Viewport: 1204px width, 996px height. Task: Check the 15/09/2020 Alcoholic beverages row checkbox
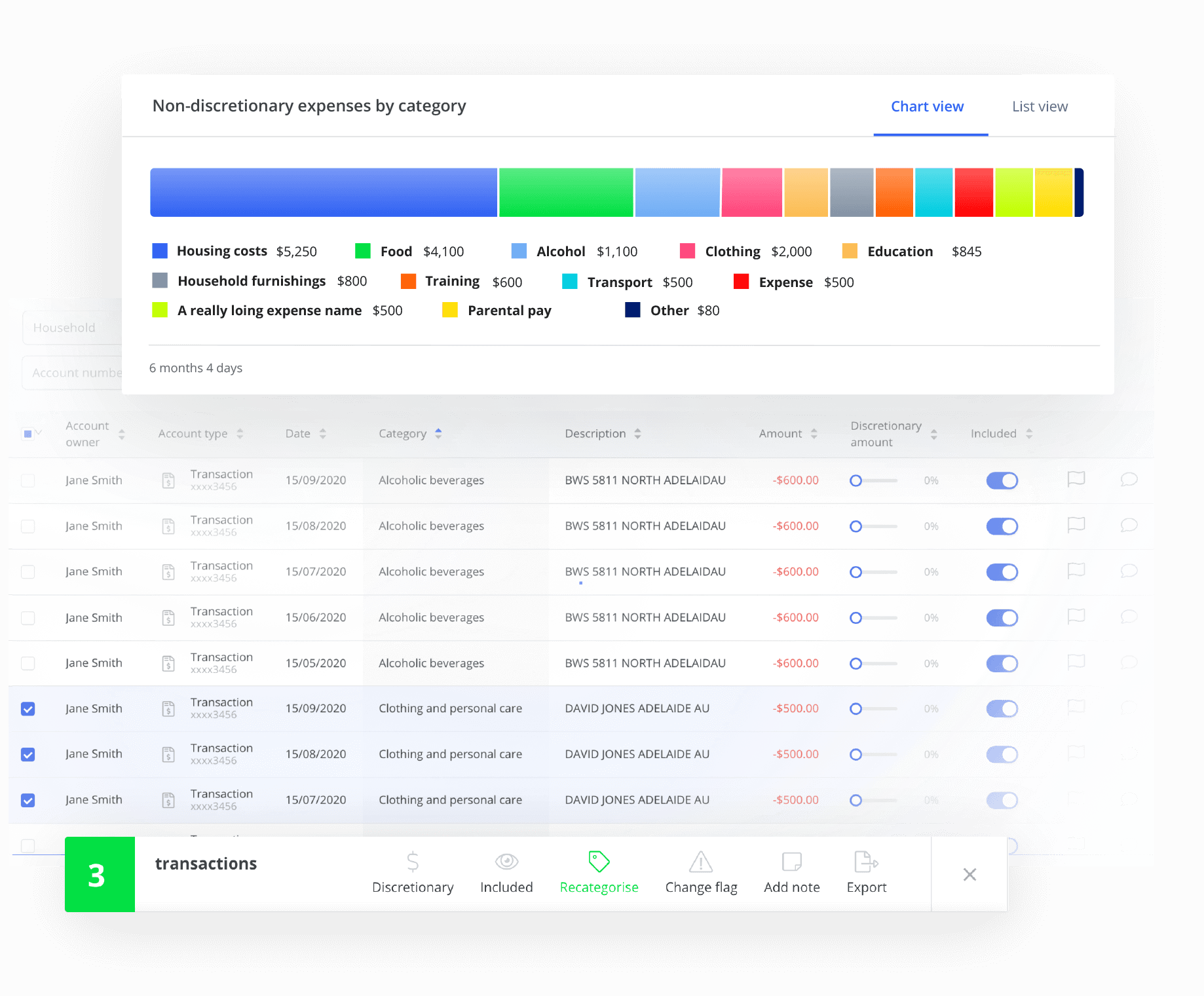tap(28, 480)
